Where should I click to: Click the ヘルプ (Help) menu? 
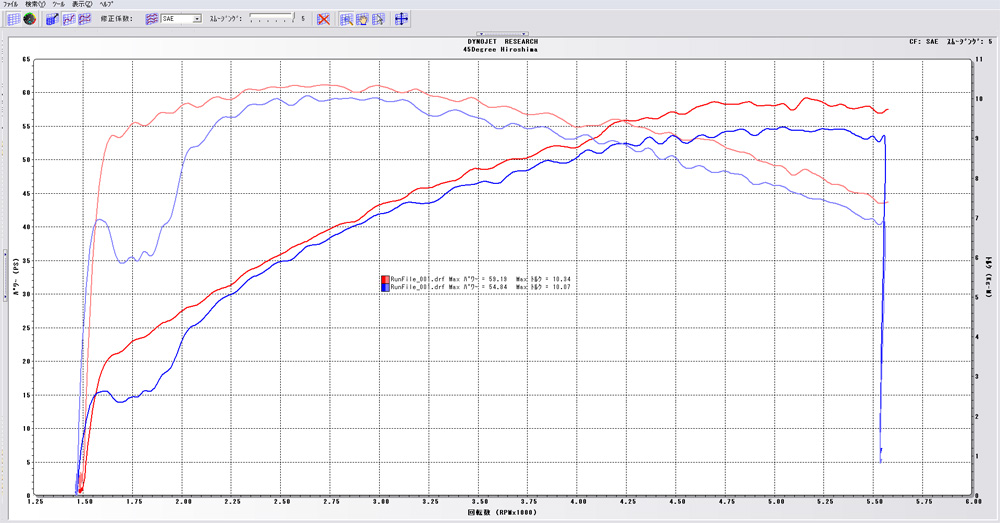coord(106,5)
